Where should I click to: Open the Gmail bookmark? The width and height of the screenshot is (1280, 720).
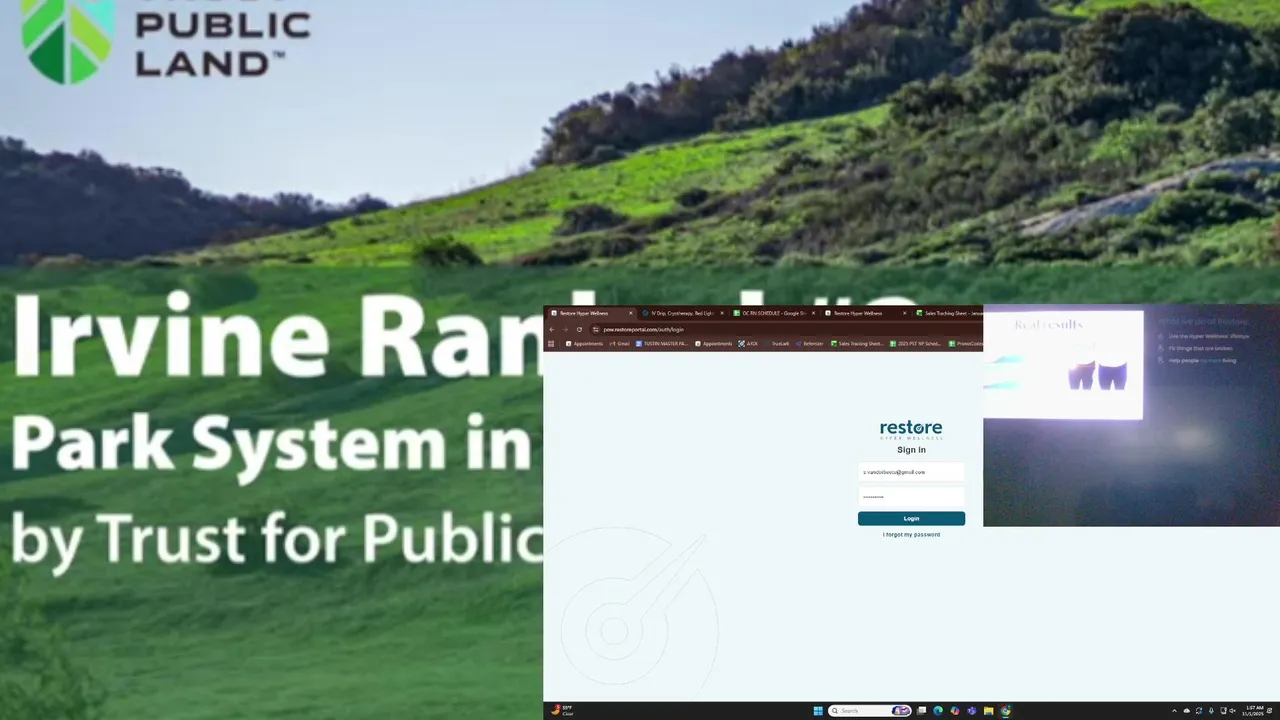click(x=619, y=343)
